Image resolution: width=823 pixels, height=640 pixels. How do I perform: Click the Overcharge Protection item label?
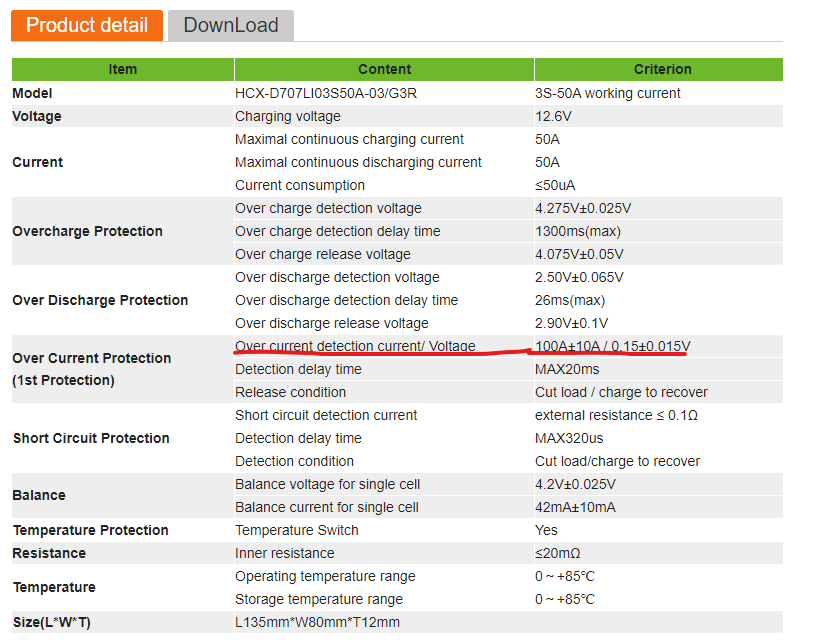(88, 232)
